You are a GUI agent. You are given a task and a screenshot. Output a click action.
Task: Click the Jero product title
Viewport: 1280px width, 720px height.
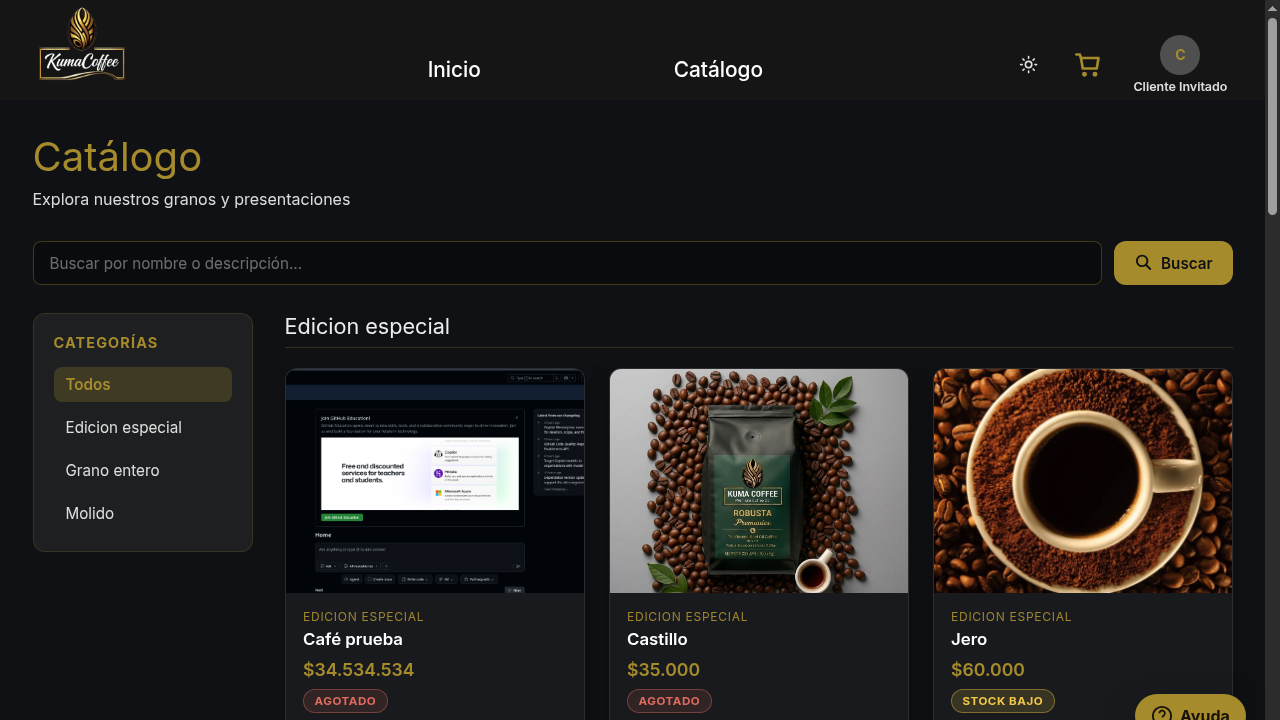tap(969, 639)
